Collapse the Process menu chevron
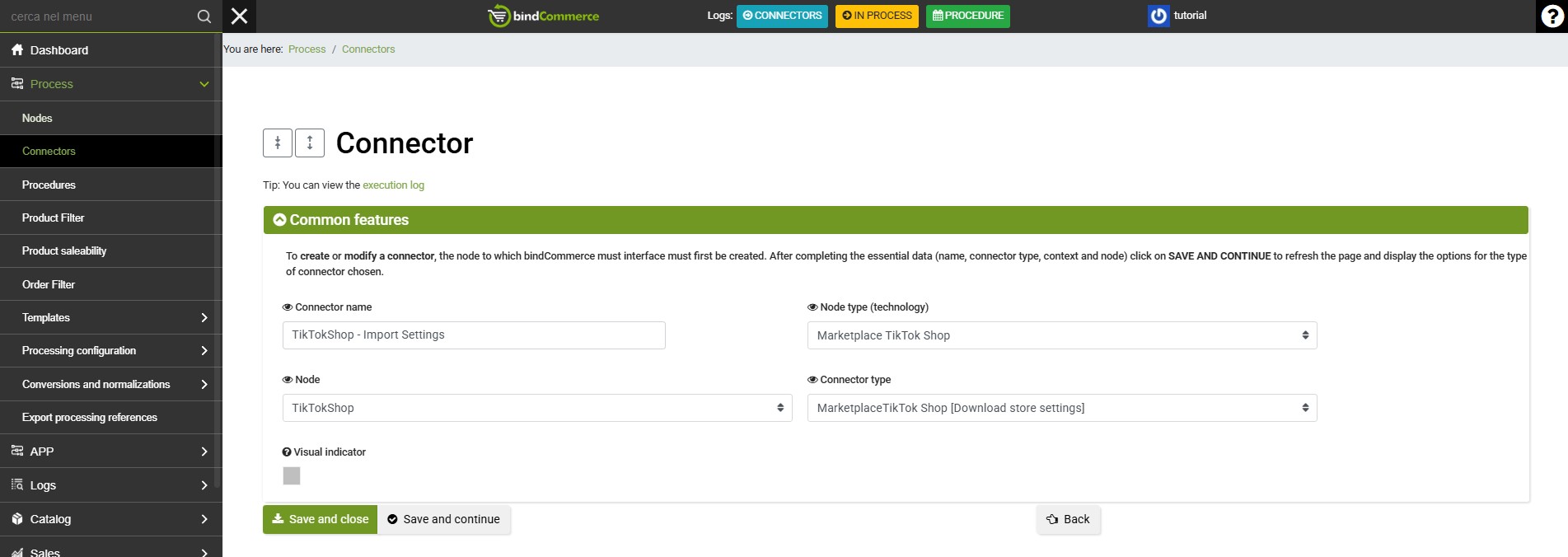The image size is (1568, 557). pos(204,84)
